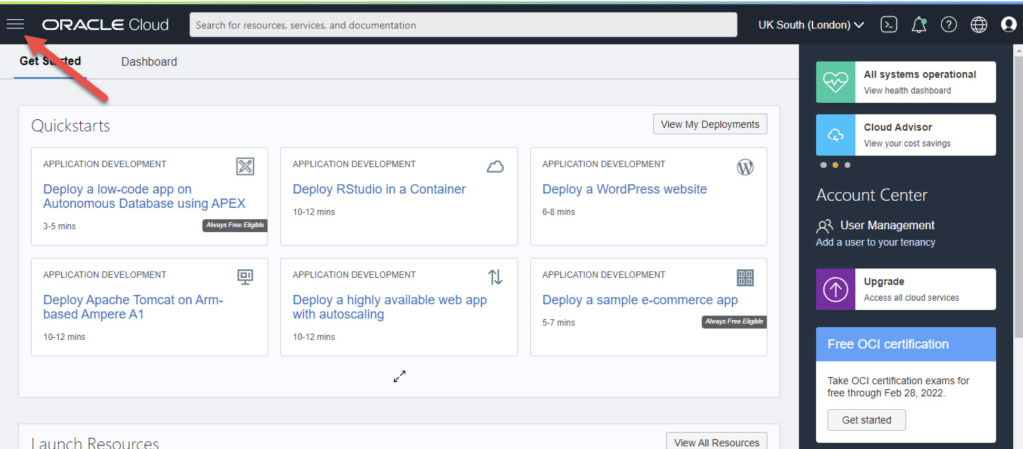Open the user profile avatar menu
The height and width of the screenshot is (449, 1023).
pyautogui.click(x=1008, y=25)
